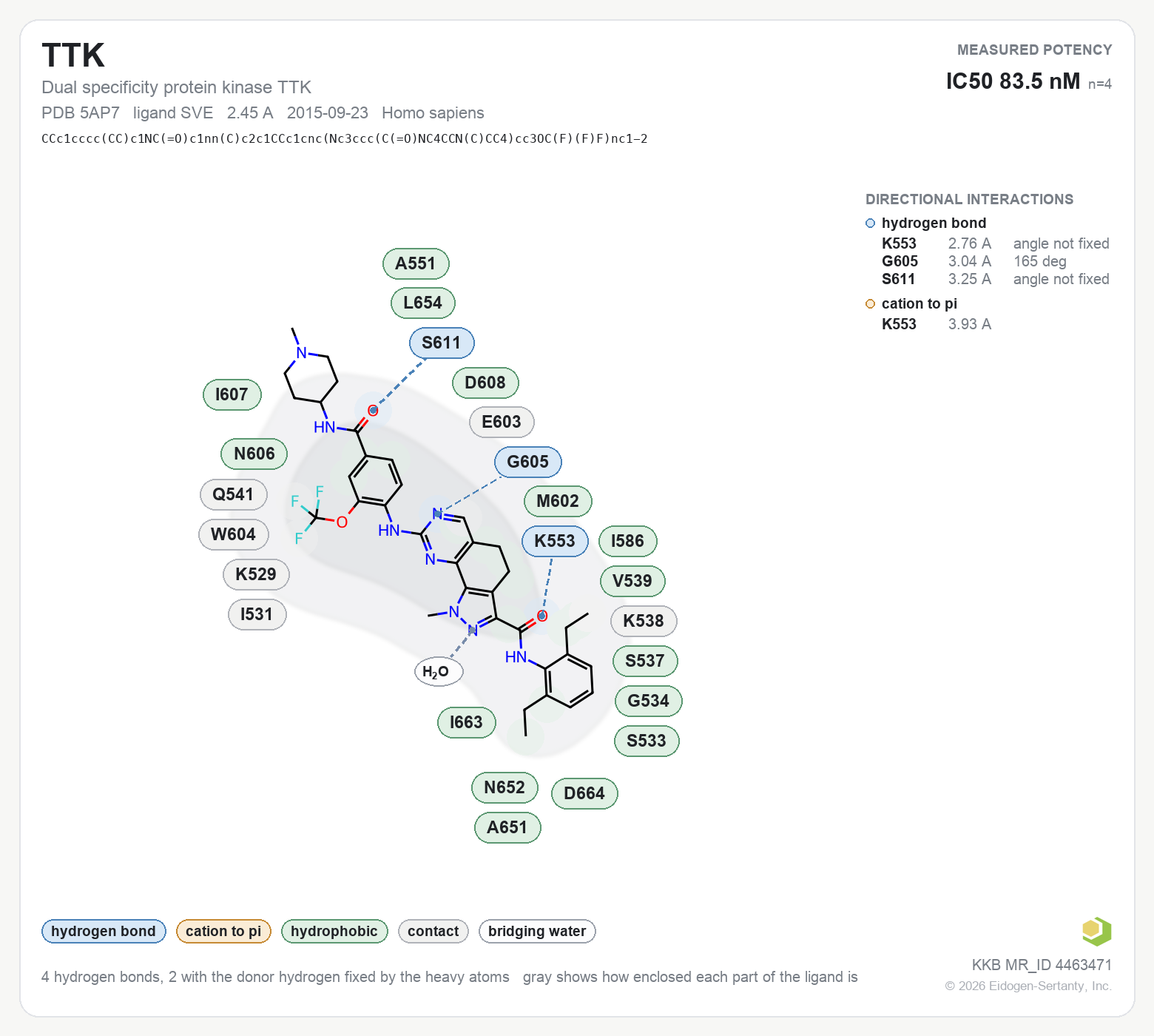Select the contact legend pill

[433, 931]
